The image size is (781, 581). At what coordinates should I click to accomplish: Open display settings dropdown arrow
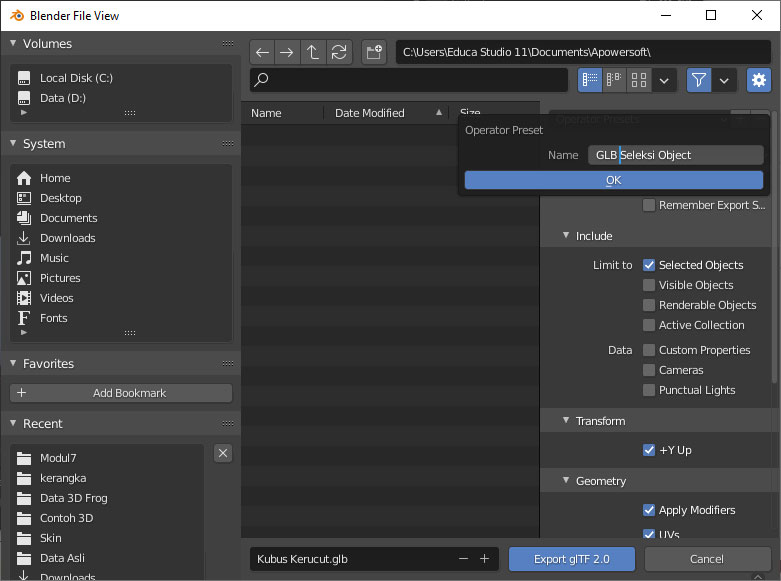coord(664,80)
